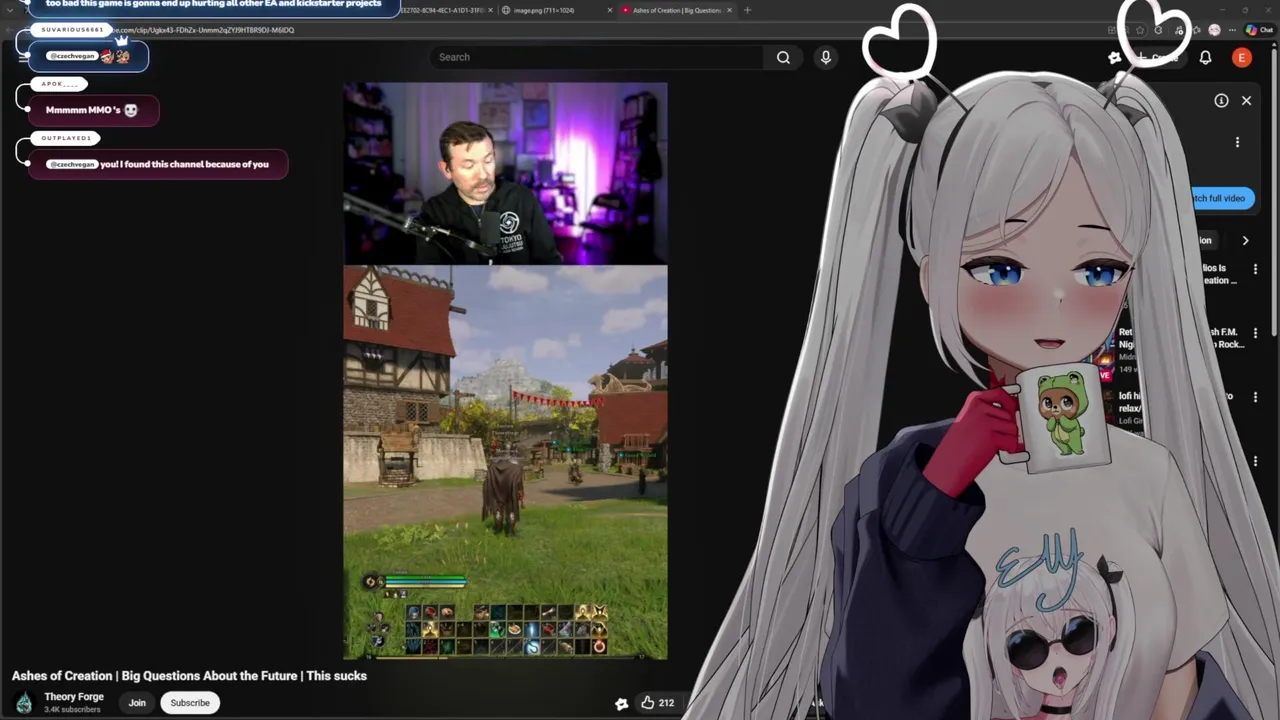Click the YouTube search magnifier button
Viewport: 1280px width, 720px height.
783,57
